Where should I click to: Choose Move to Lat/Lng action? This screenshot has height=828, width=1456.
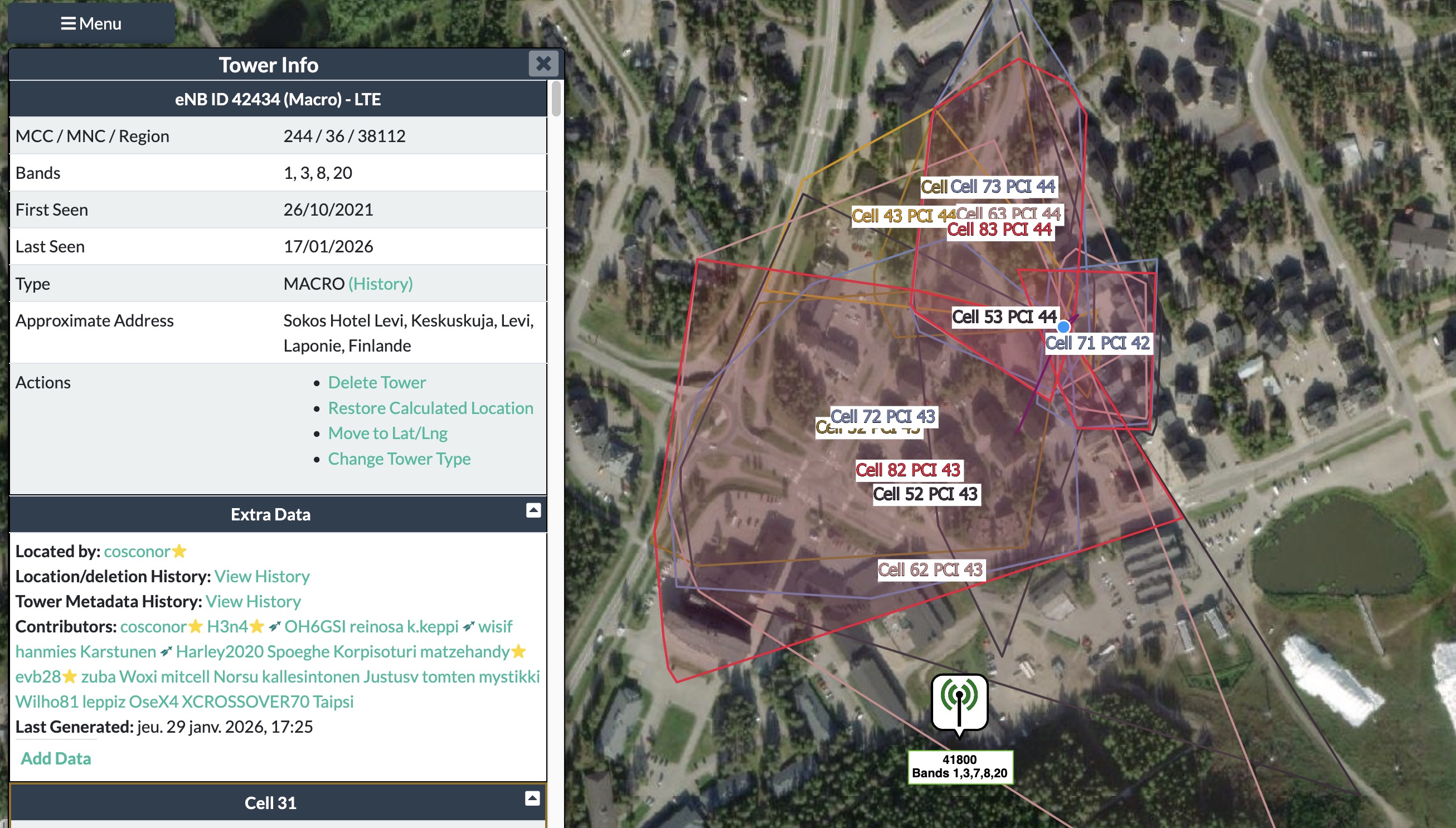pos(387,433)
